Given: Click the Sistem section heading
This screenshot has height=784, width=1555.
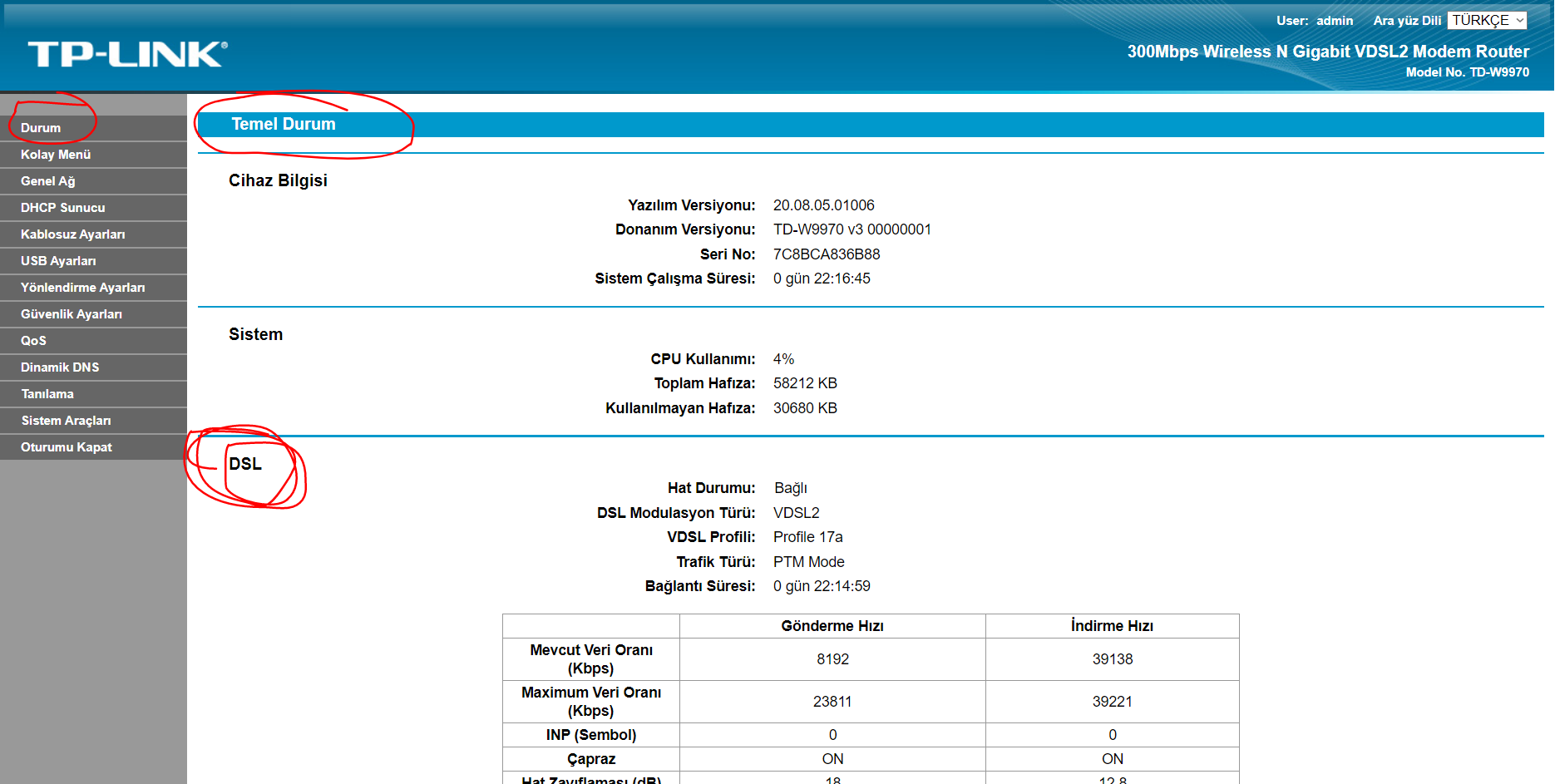Looking at the screenshot, I should pos(256,334).
